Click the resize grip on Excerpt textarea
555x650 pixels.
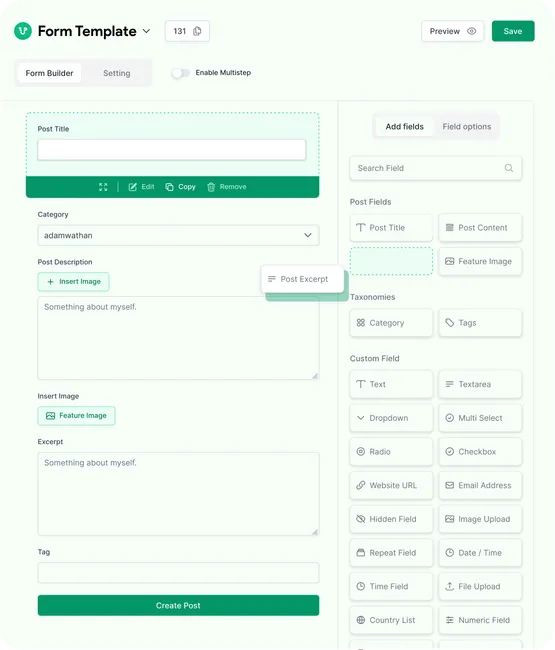(315, 531)
